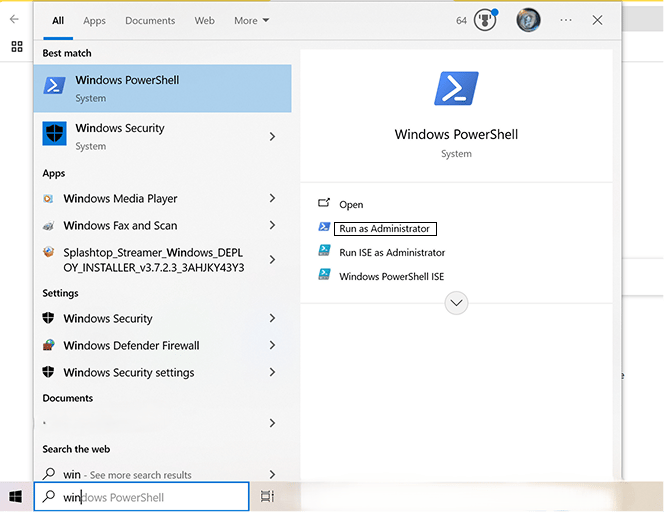Screen dimensions: 664x512
Task: Click Open in the PowerShell actions
Action: click(x=351, y=205)
